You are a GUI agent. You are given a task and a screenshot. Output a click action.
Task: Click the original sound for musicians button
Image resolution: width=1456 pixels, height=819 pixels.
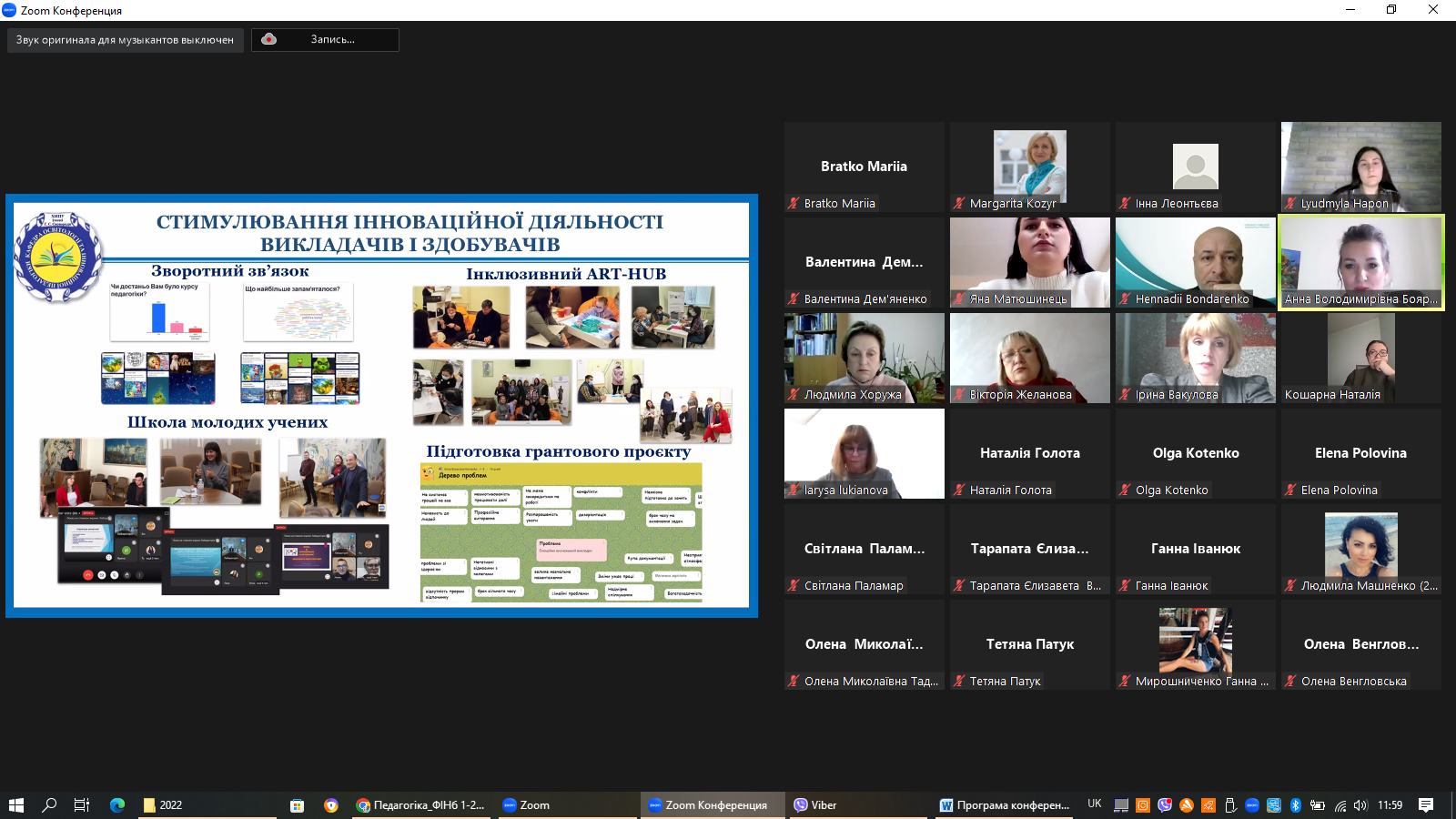pyautogui.click(x=125, y=40)
